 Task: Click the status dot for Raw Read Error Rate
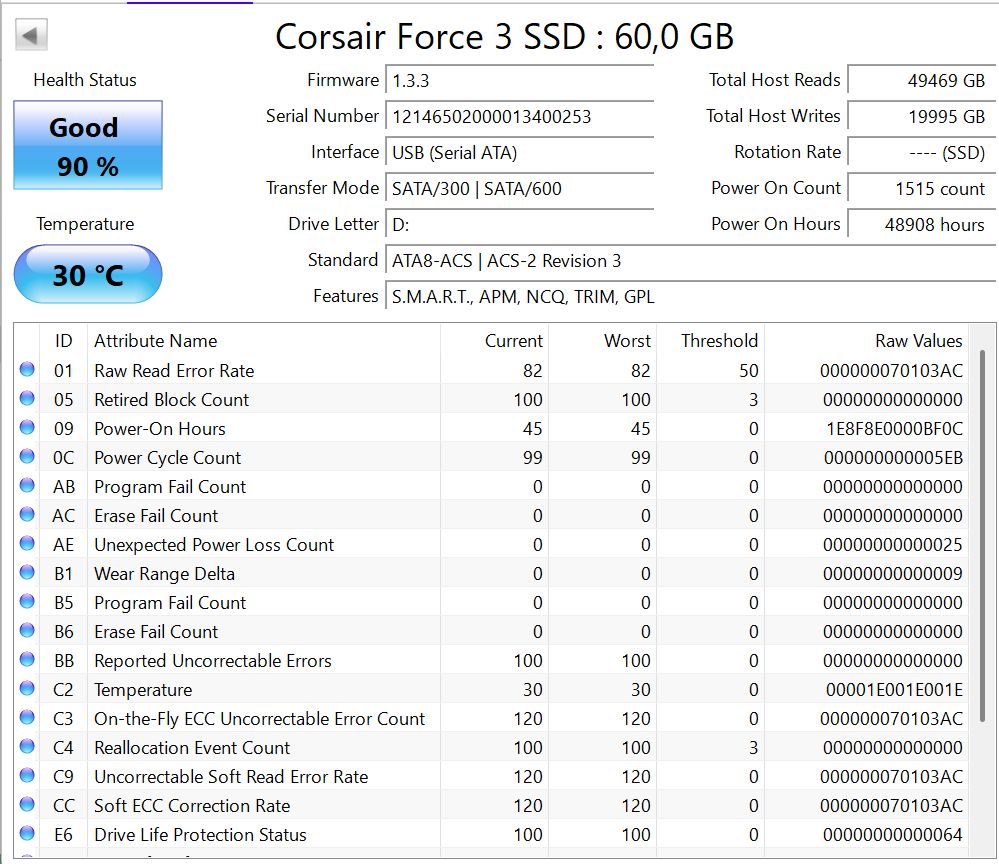point(27,369)
